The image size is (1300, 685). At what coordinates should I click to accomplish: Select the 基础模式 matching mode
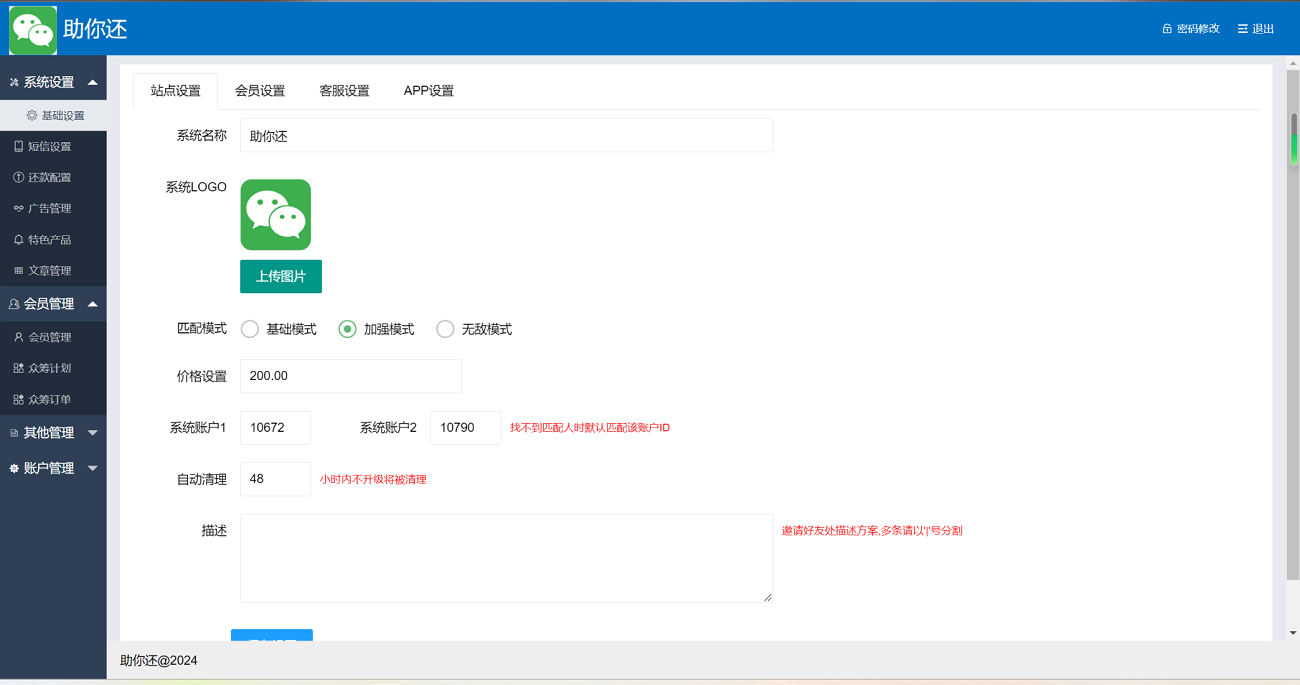250,328
